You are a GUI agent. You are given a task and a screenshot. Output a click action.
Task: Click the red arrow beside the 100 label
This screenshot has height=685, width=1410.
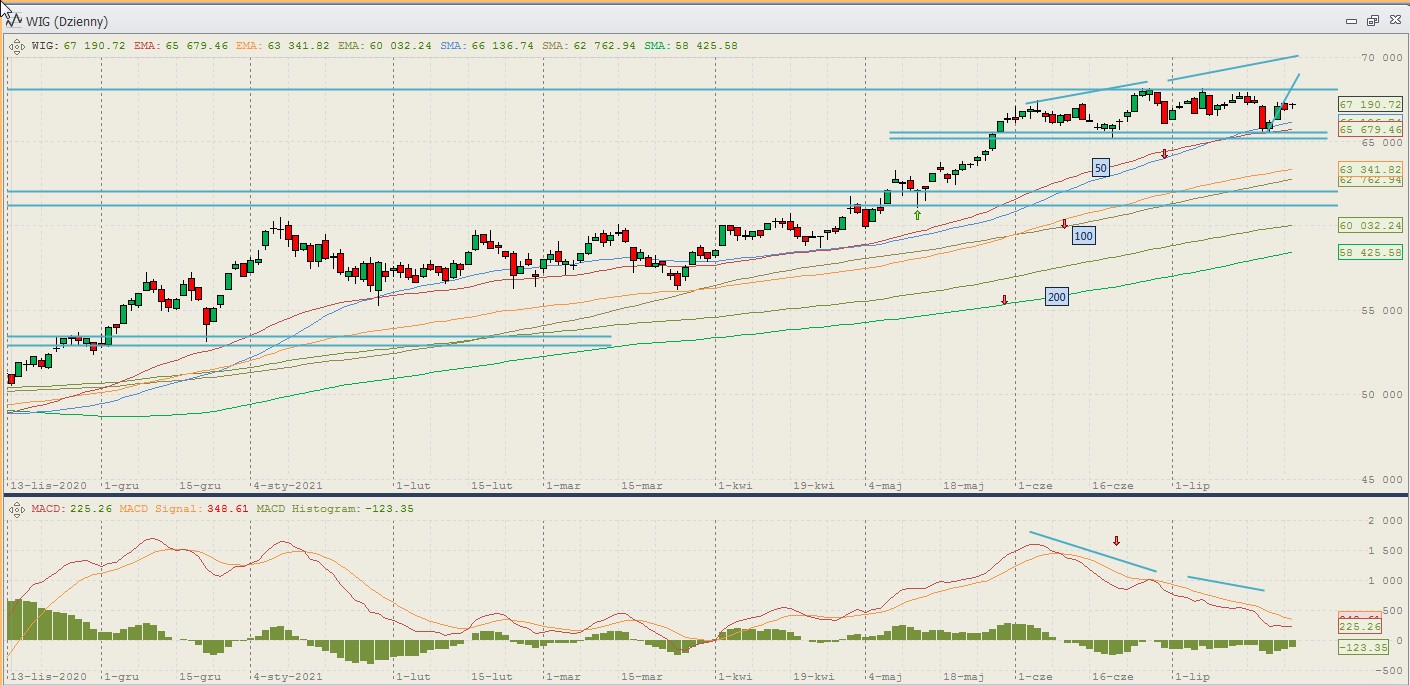pyautogui.click(x=1064, y=224)
